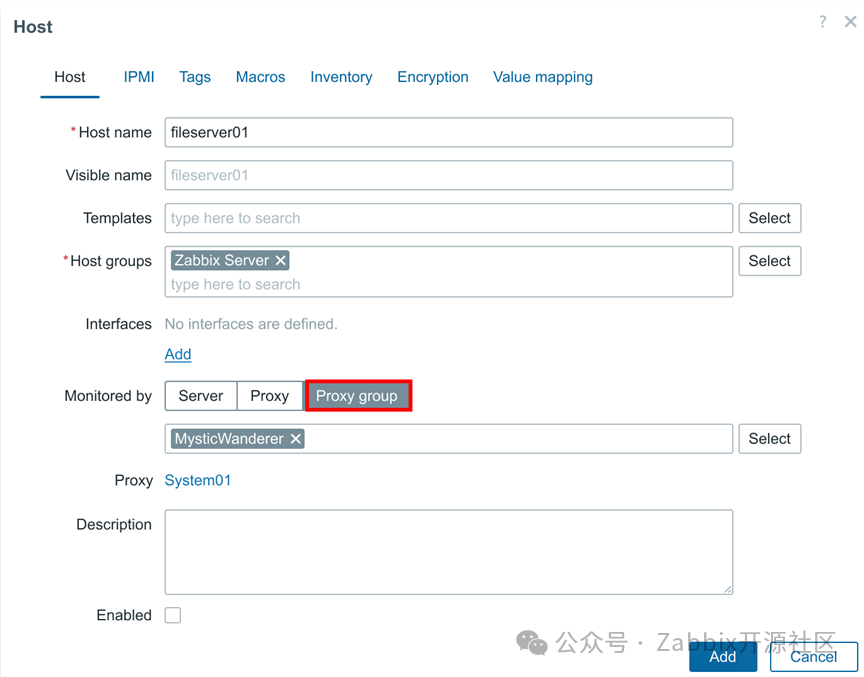Remove Zabbix Server tag from Host groups
Viewport: 864px width, 677px height.
click(280, 261)
